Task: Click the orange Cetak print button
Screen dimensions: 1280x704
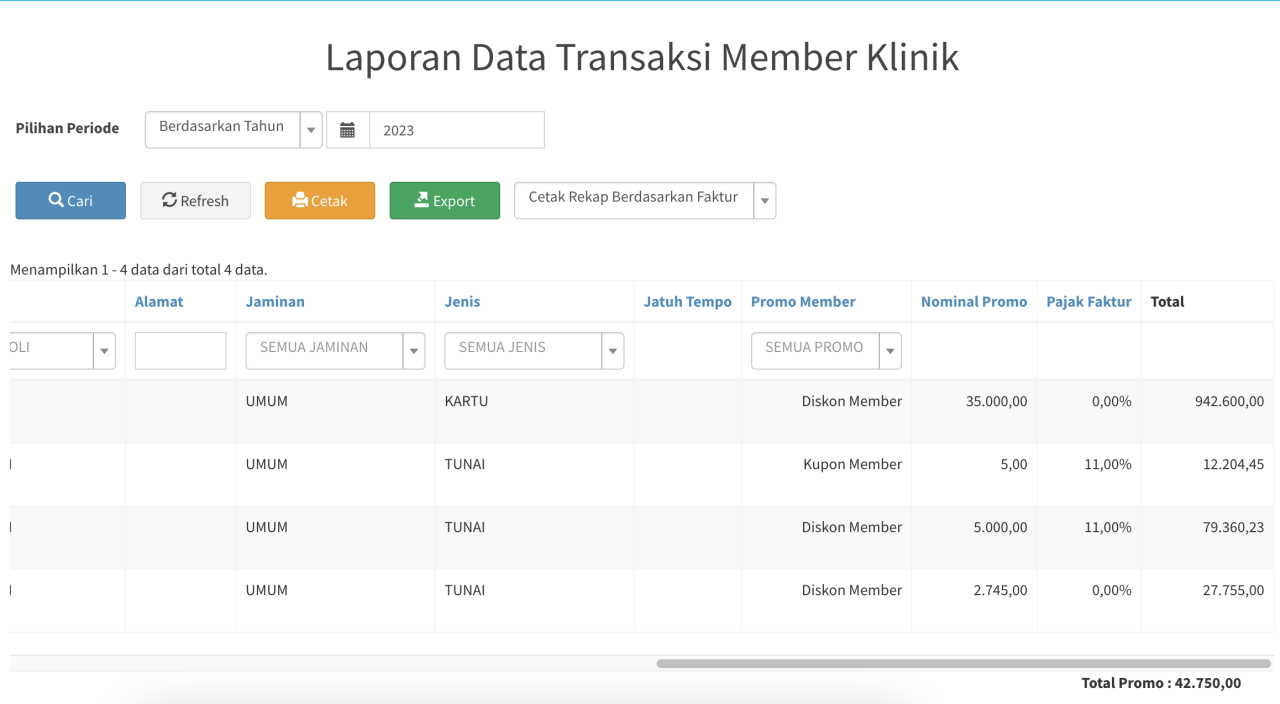Action: pos(319,200)
